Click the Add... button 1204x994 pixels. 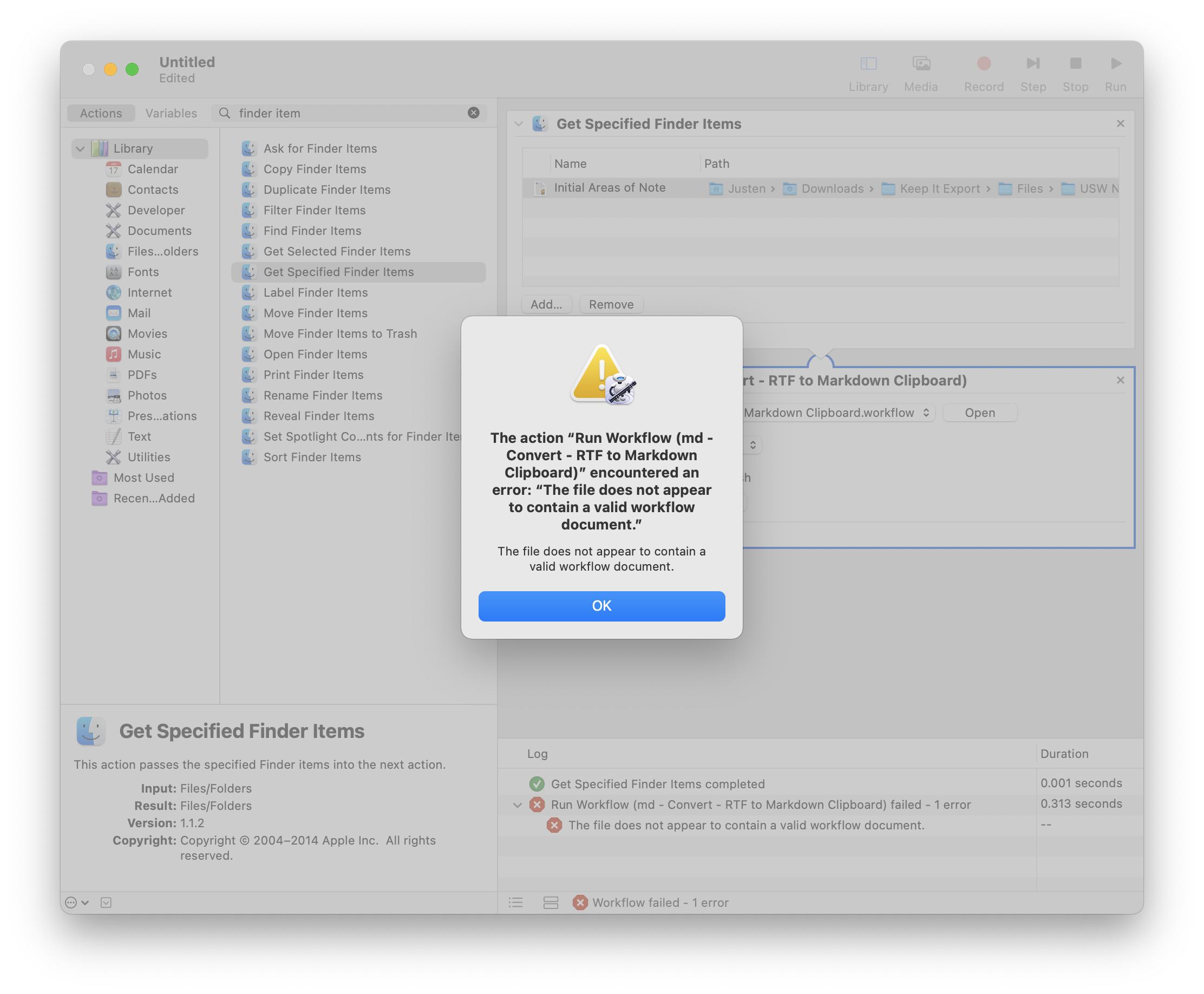pyautogui.click(x=546, y=305)
